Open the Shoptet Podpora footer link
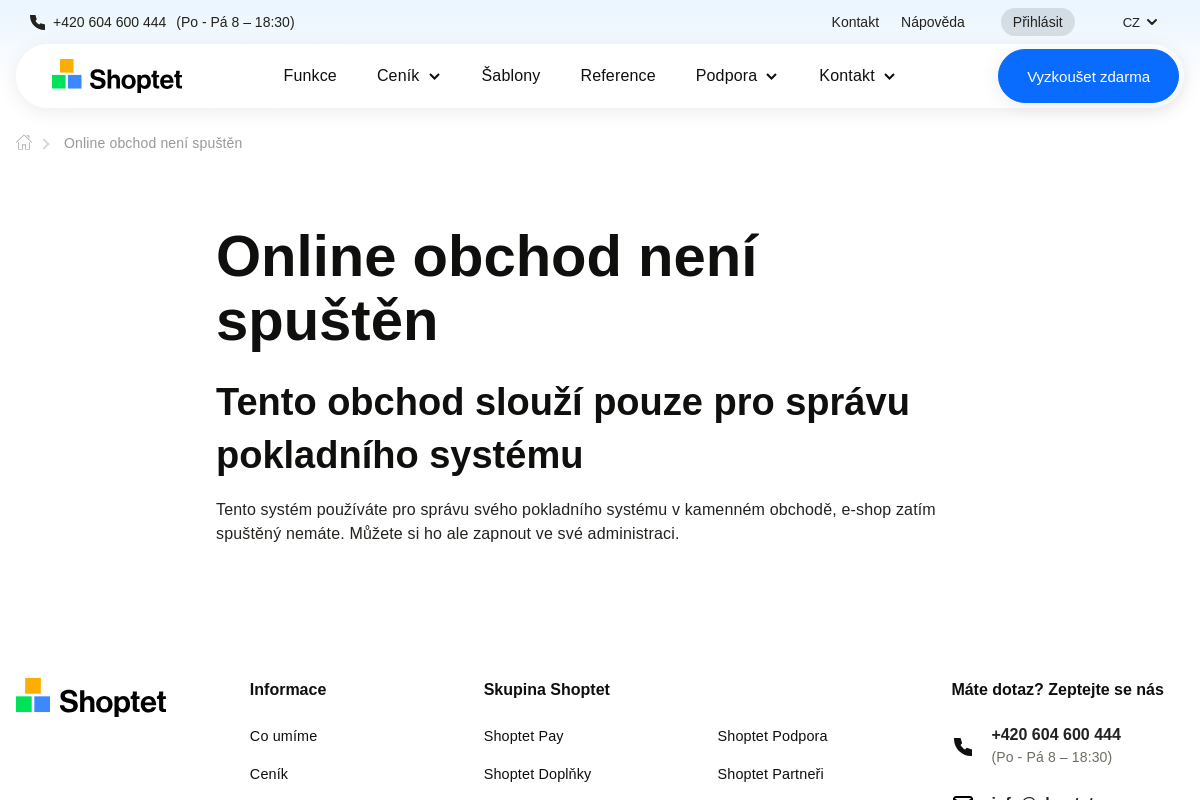 tap(772, 736)
